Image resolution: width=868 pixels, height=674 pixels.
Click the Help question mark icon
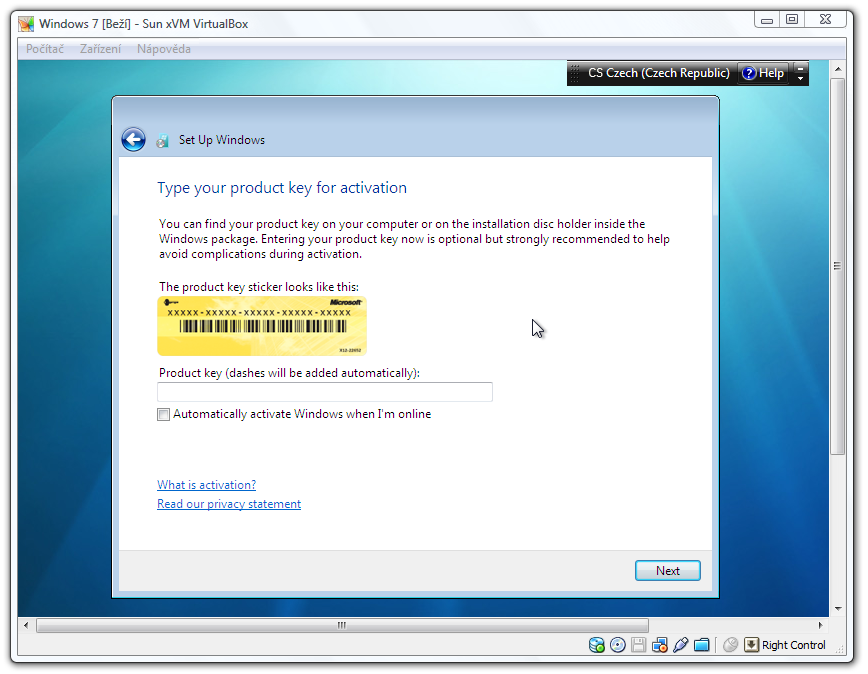[x=748, y=73]
